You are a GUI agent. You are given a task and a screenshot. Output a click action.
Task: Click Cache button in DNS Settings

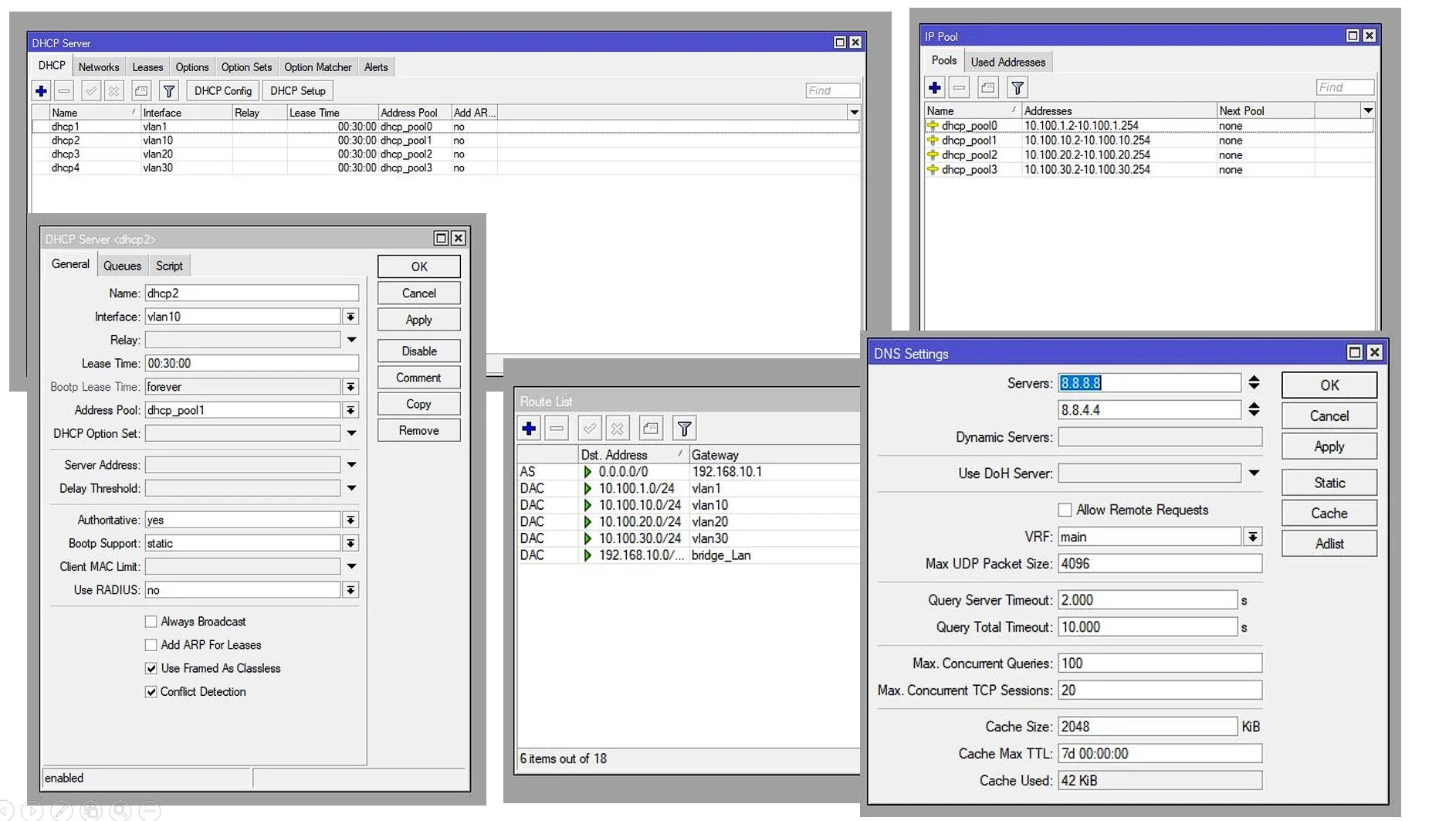[1329, 514]
